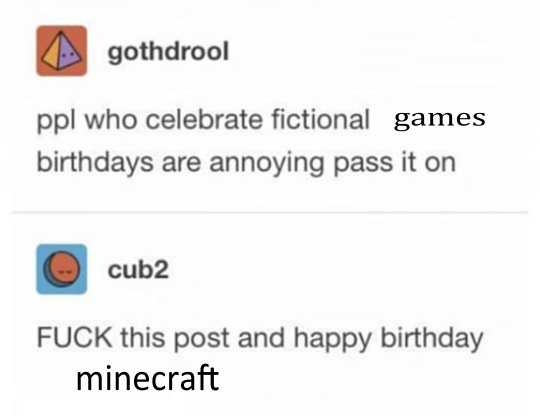Click the purple face of the pyramid avatar
The height and width of the screenshot is (416, 540).
69,53
